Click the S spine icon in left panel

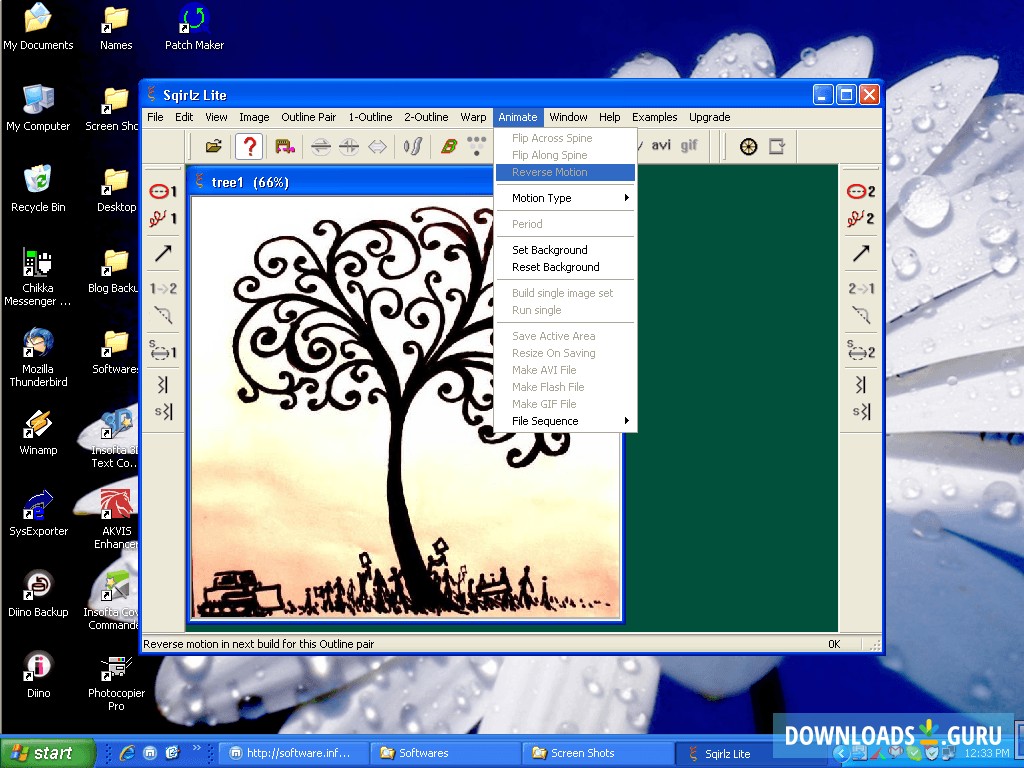[x=163, y=411]
